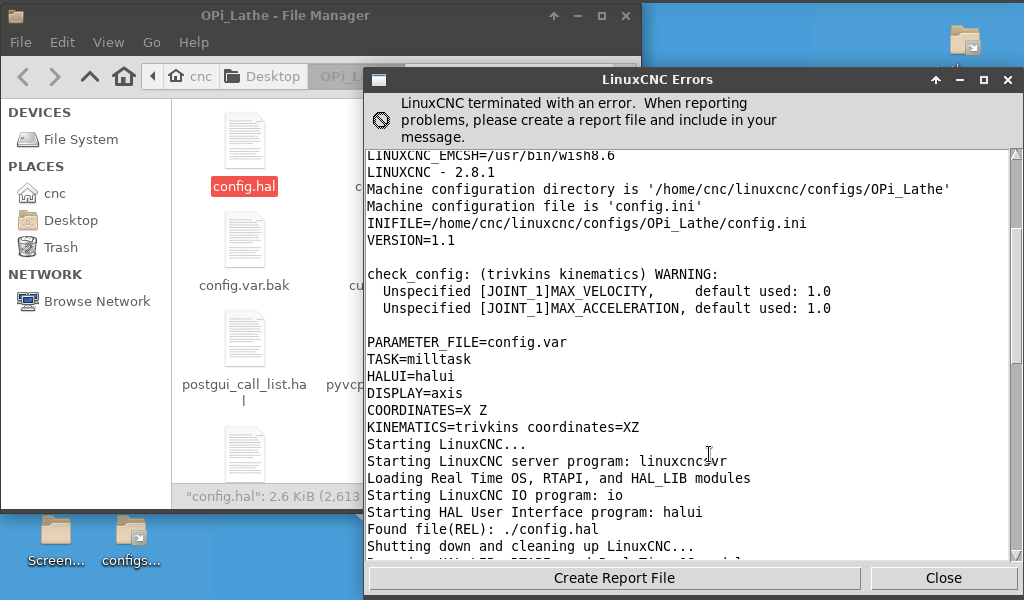This screenshot has width=1024, height=600.
Task: Click 'COORDINATES=X Z' log line
Action: [427, 410]
